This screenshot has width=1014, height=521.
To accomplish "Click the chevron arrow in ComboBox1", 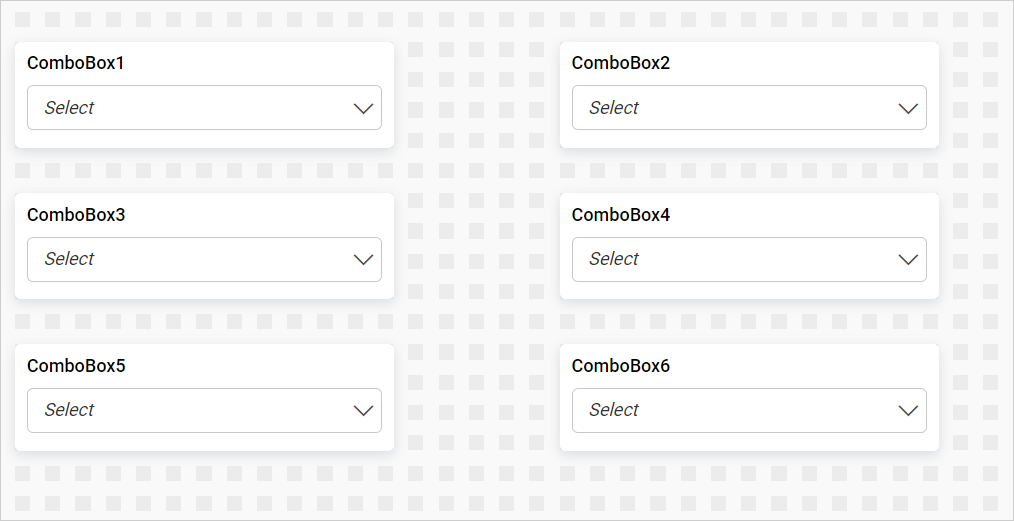I will (364, 108).
